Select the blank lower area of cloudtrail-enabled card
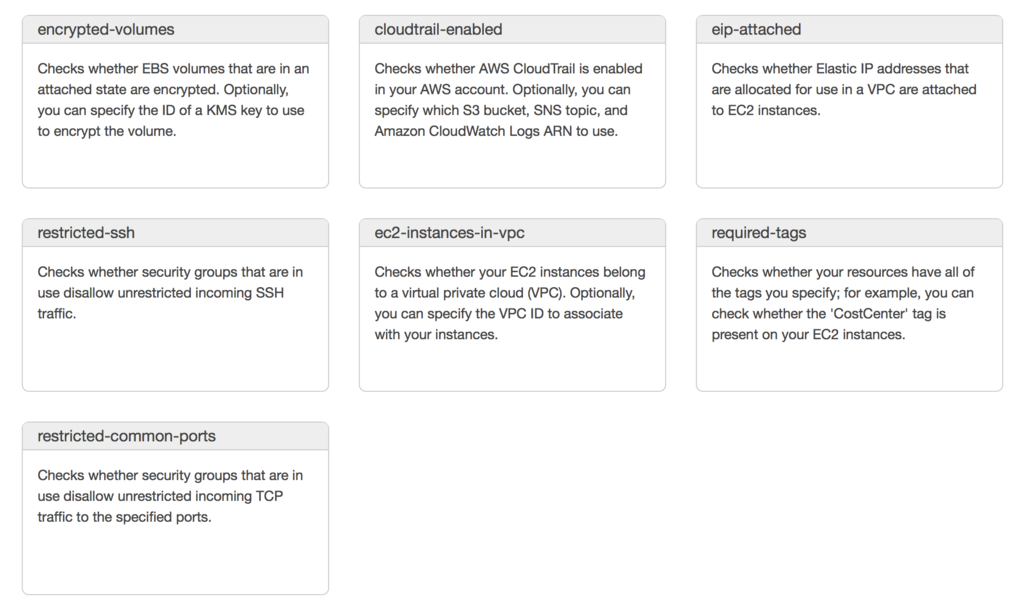1024x611 pixels. point(512,163)
